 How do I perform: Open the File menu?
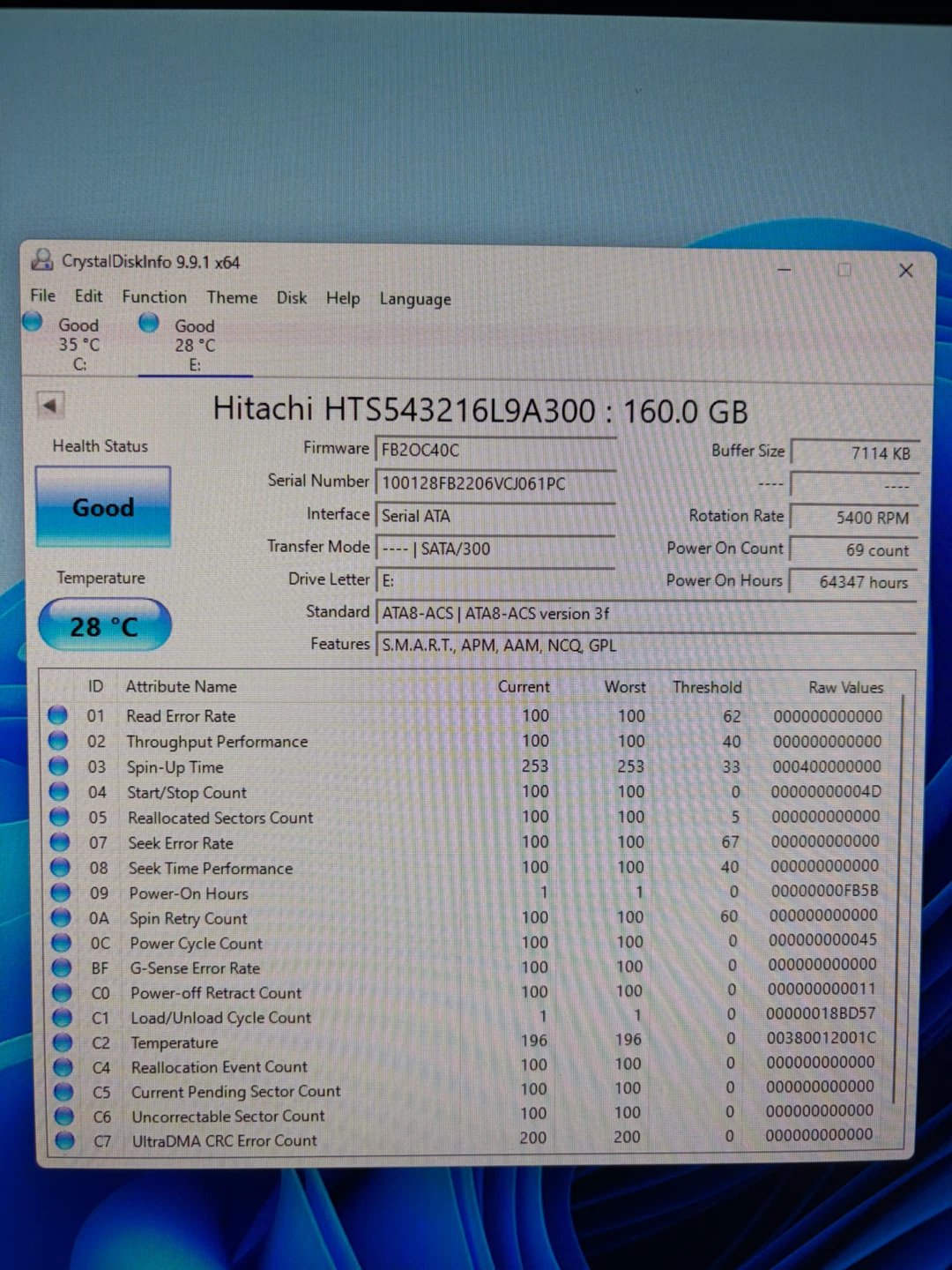(42, 295)
